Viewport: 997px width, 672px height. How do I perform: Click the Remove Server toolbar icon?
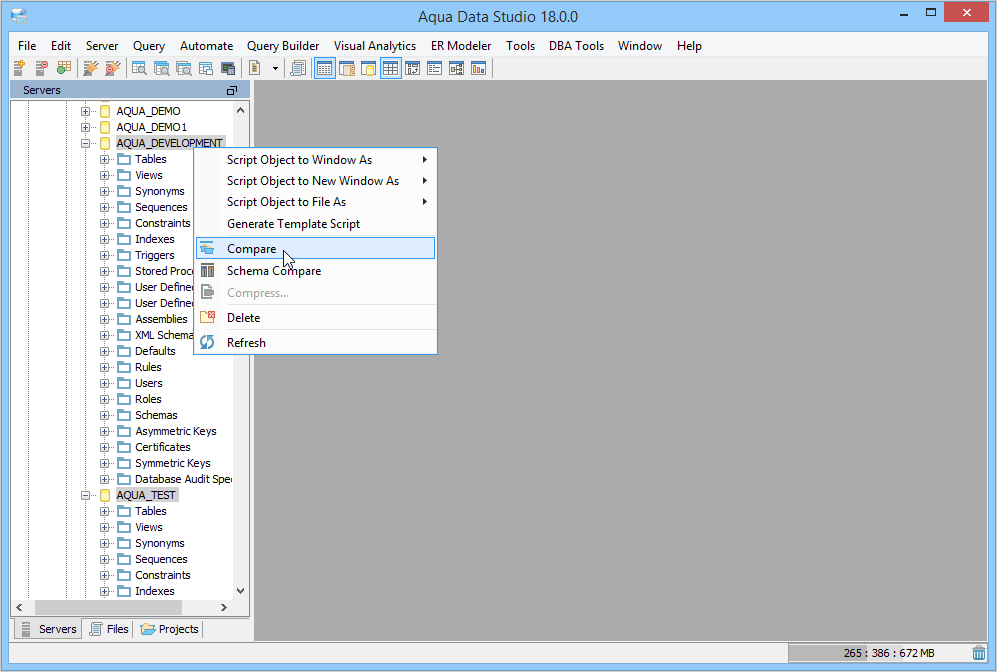41,68
